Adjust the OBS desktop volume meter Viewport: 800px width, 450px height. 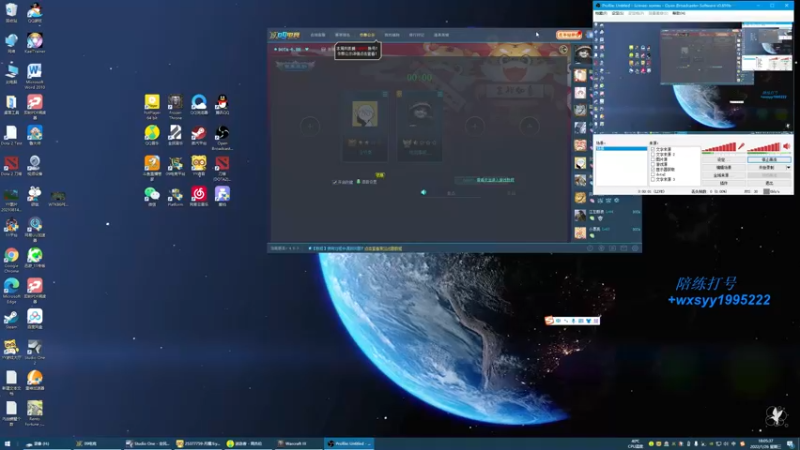pos(764,147)
